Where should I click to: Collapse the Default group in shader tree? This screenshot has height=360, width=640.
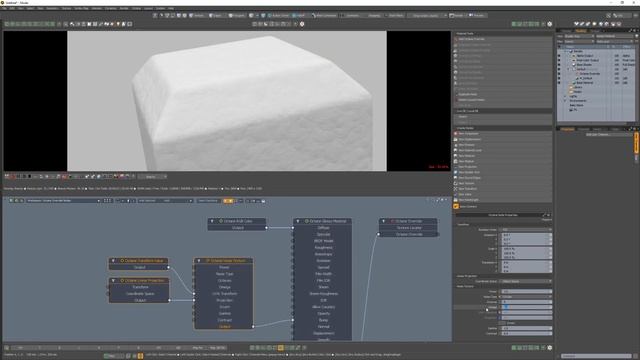coord(568,69)
